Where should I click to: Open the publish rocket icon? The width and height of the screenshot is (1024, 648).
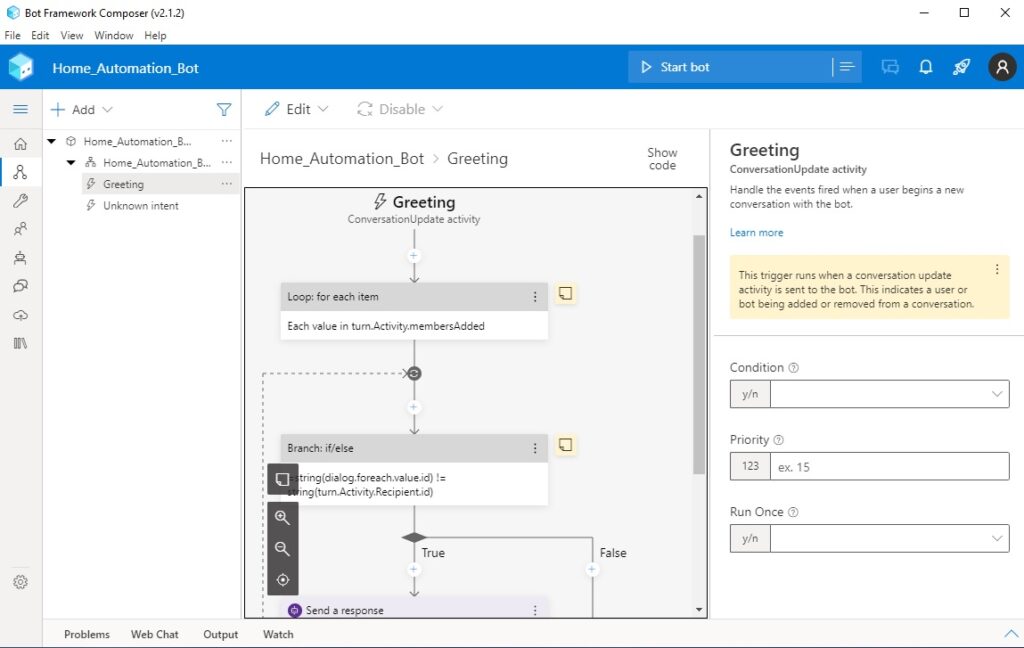961,67
